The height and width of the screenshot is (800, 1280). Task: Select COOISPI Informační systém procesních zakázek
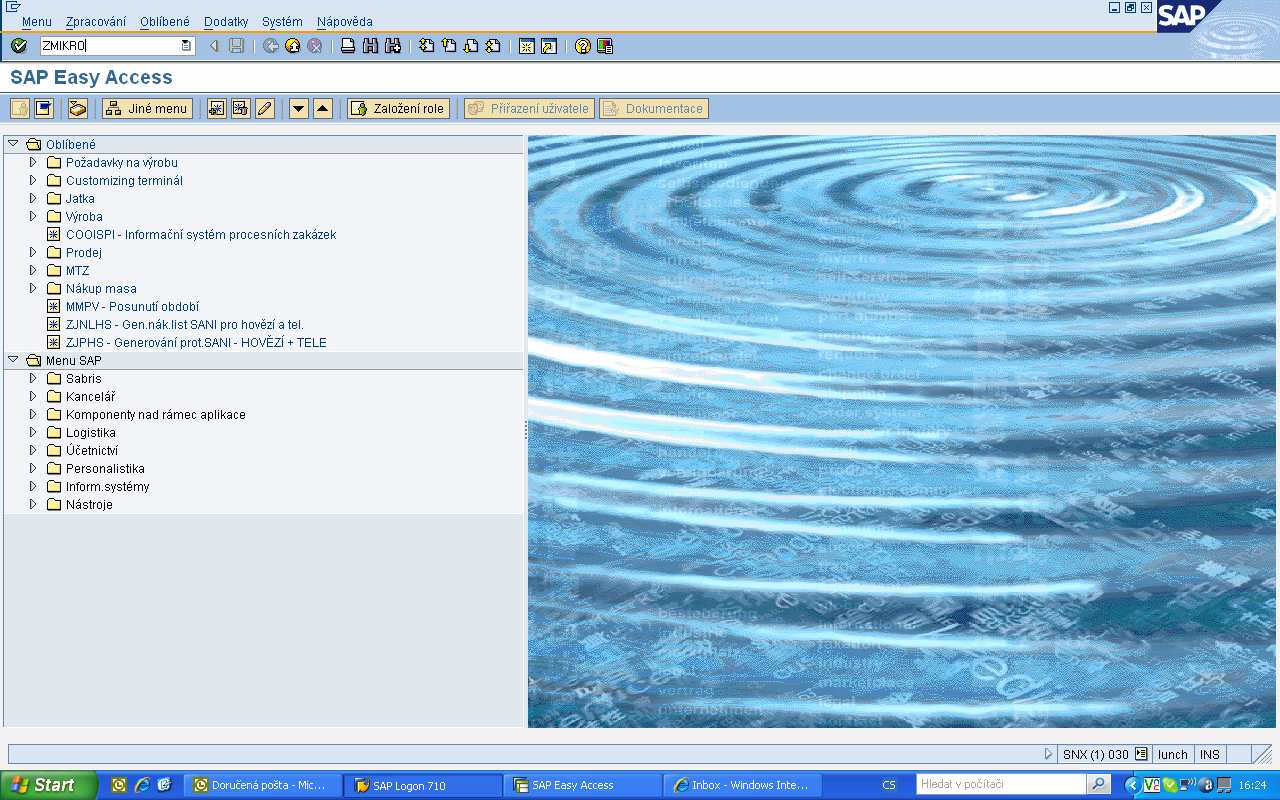pyautogui.click(x=201, y=234)
